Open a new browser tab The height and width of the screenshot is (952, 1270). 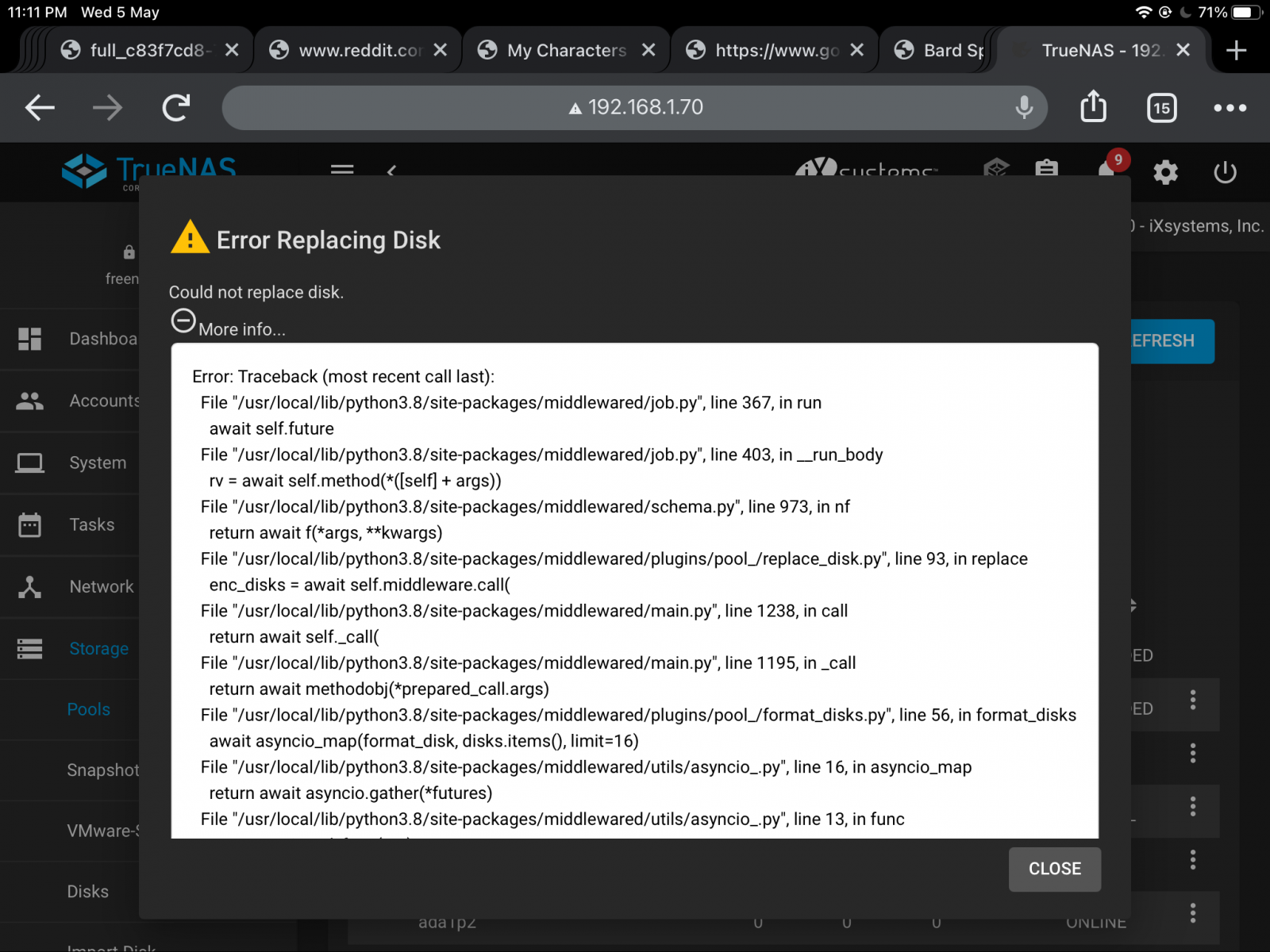[1236, 51]
